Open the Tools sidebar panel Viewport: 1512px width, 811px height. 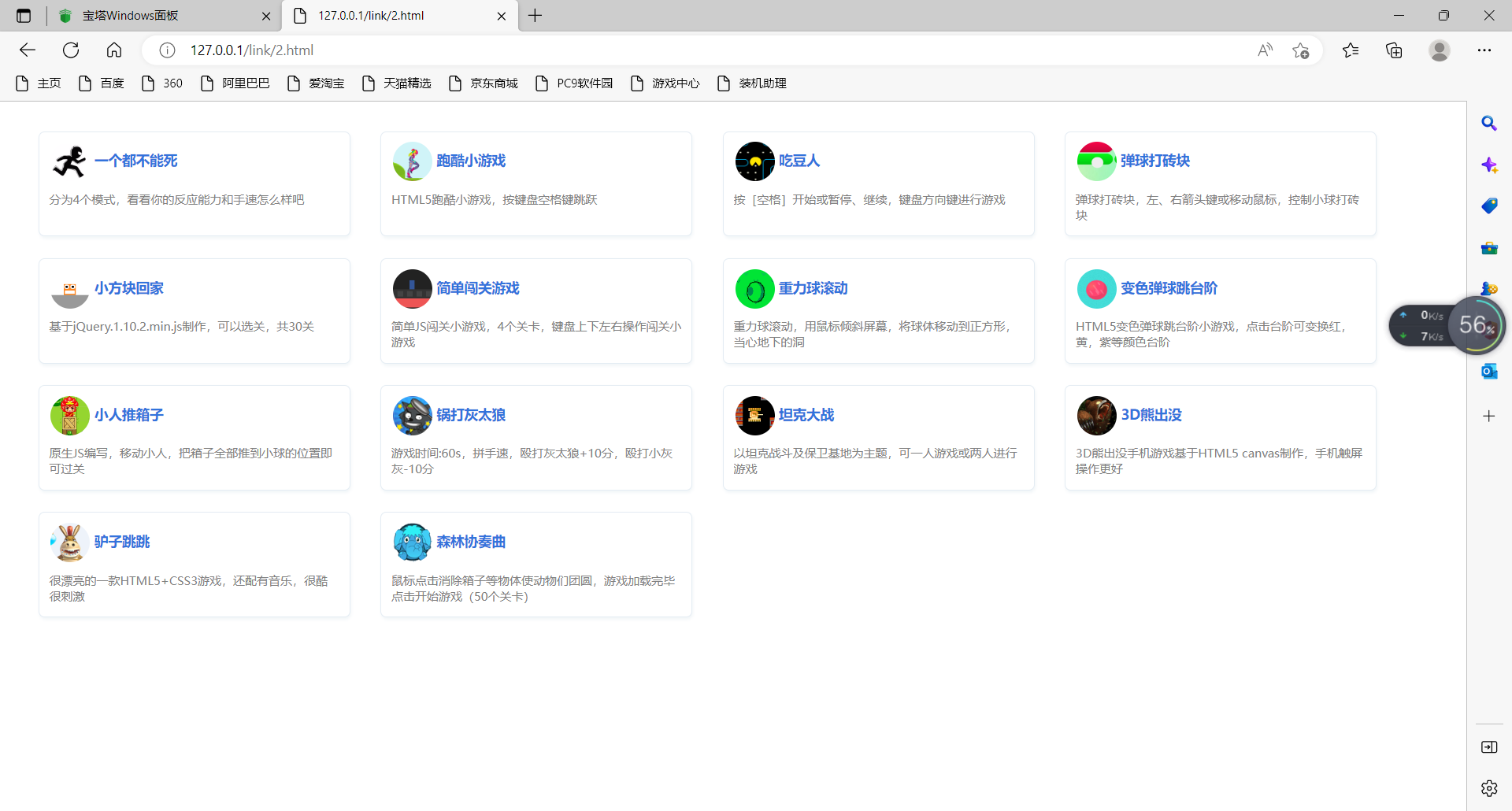click(1490, 248)
